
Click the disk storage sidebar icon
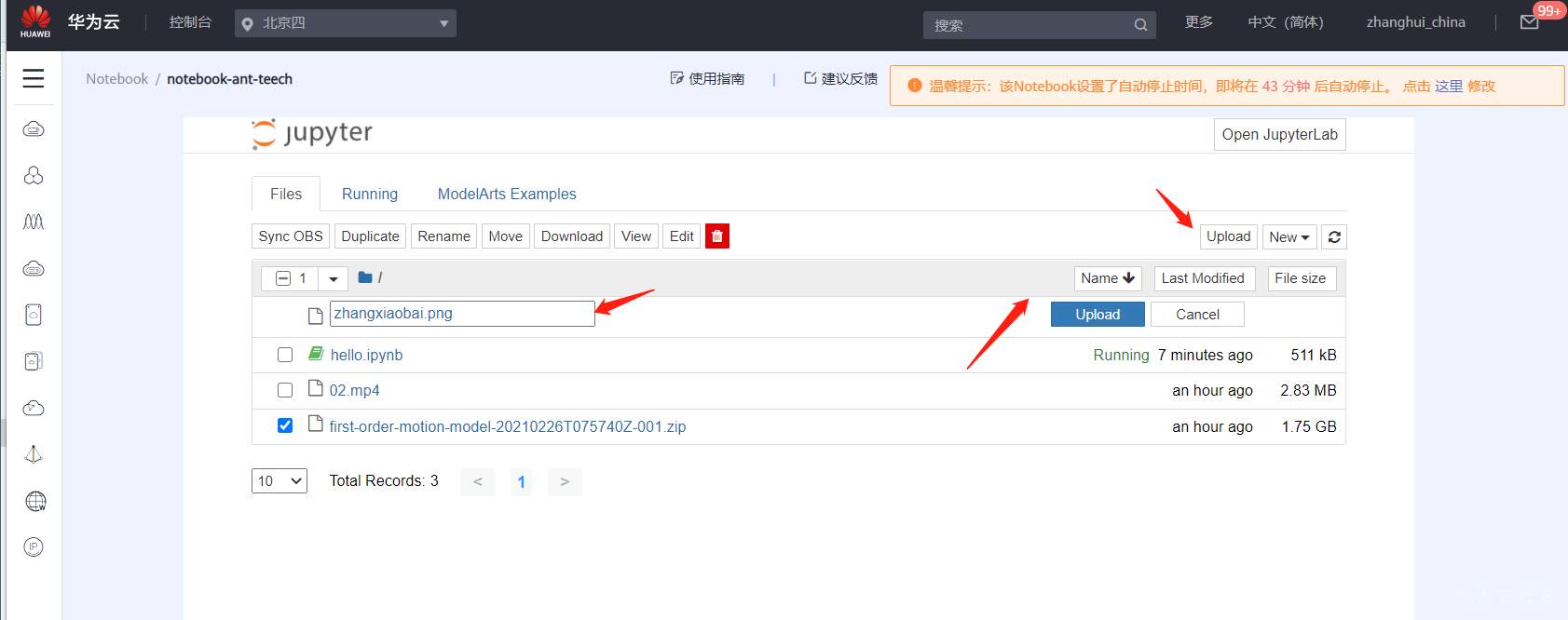point(34,315)
